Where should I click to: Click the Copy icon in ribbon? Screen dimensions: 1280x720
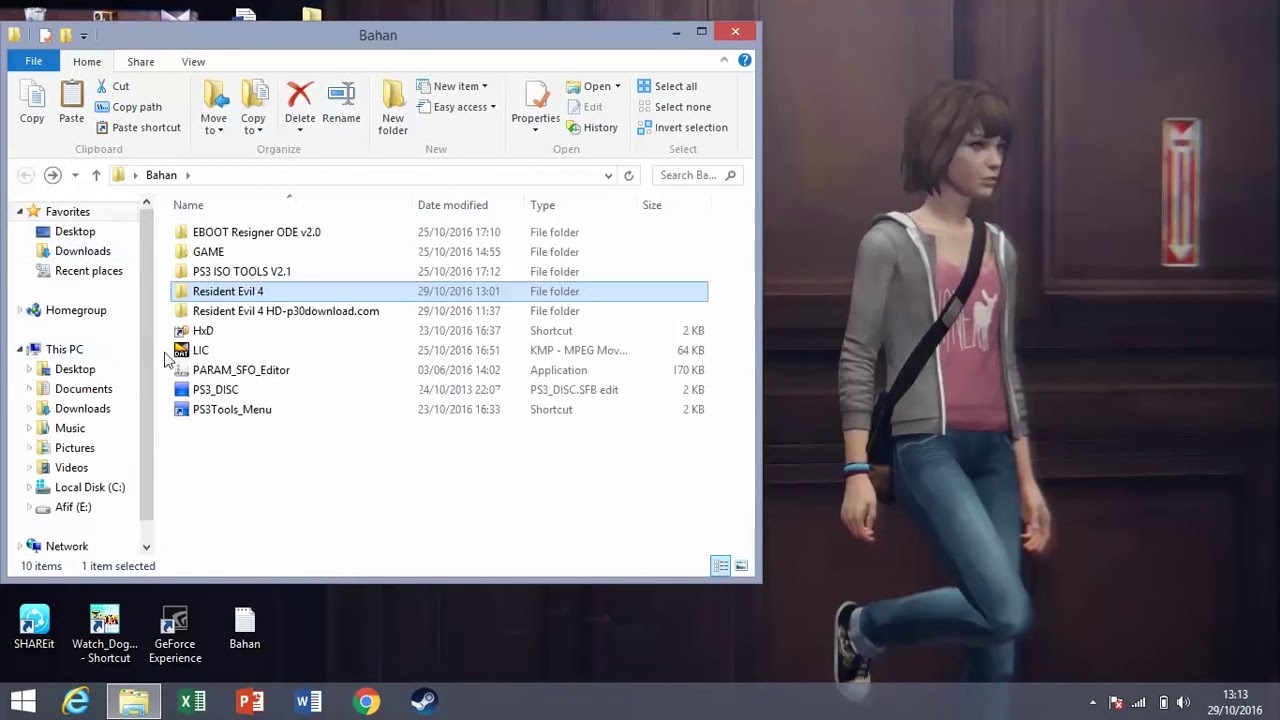tap(32, 103)
